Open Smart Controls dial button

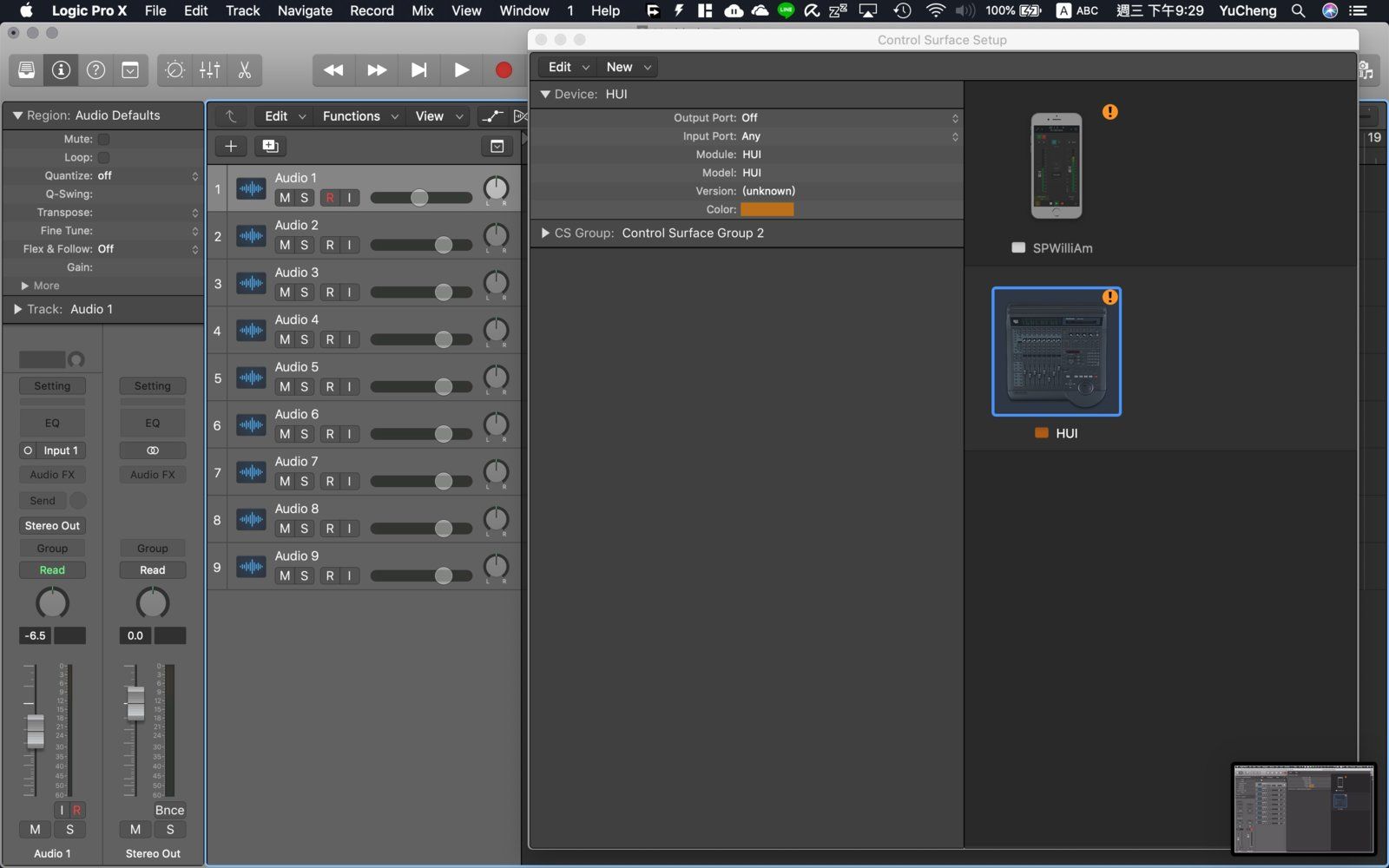tap(174, 70)
